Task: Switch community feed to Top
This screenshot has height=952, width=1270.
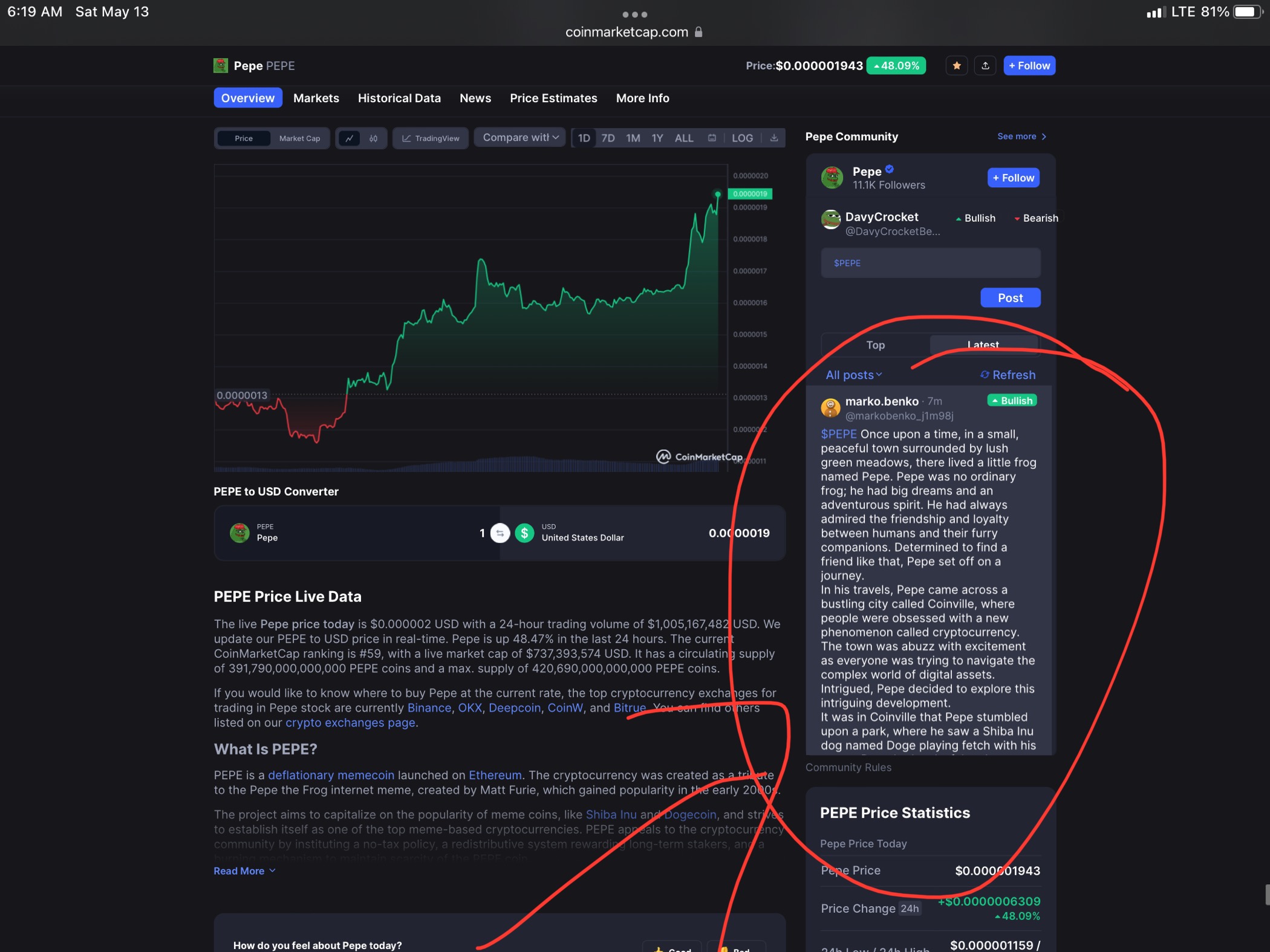Action: 875,345
